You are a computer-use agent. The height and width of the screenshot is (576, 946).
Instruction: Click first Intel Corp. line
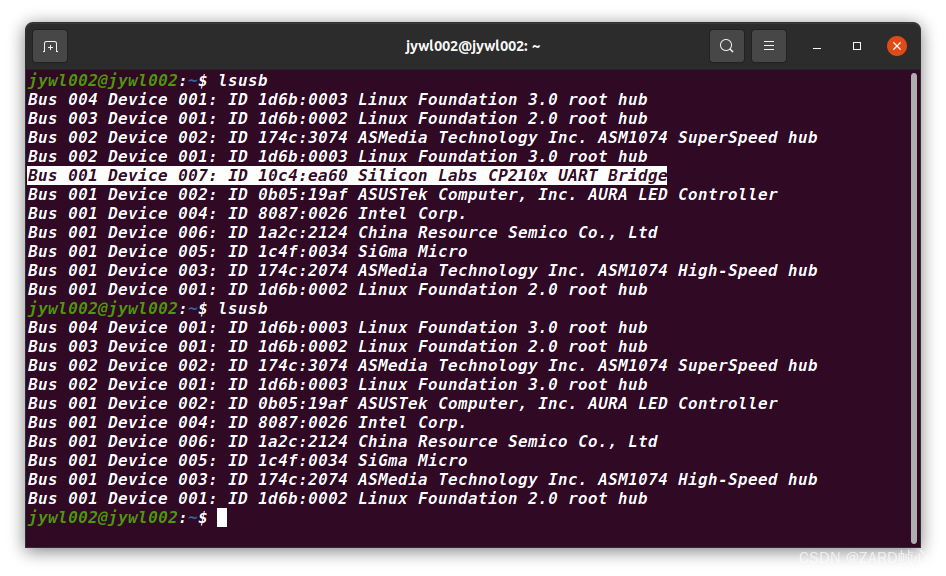[x=247, y=214]
